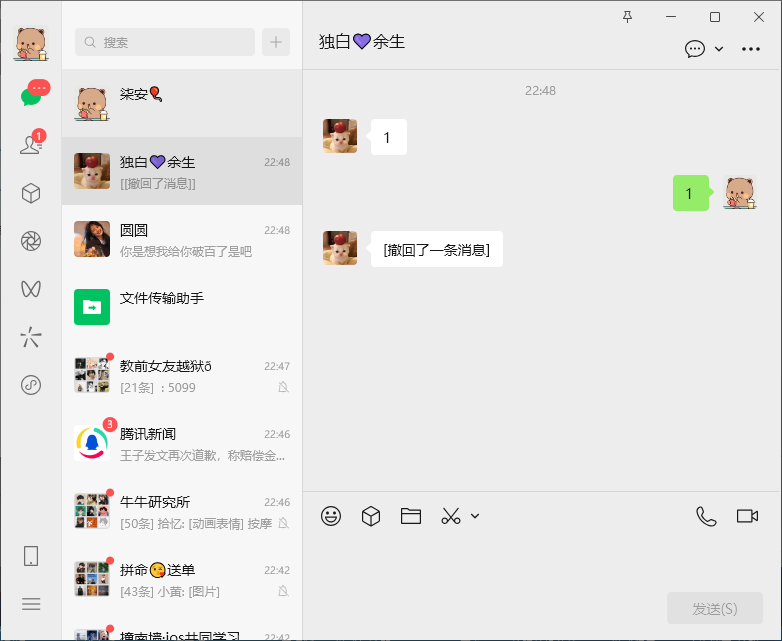This screenshot has width=782, height=641.
Task: Open the Contacts icon with badge
Action: (x=31, y=145)
